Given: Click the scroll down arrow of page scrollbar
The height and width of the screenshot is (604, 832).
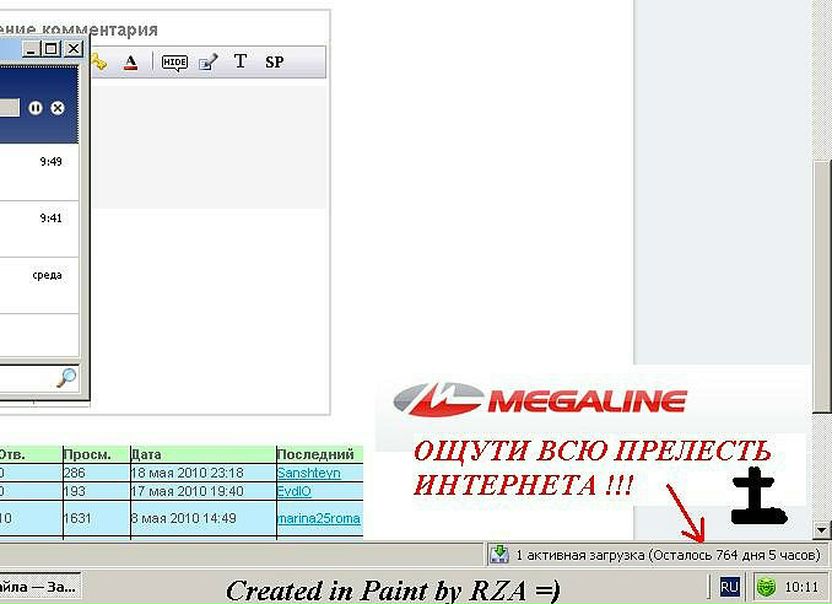Looking at the screenshot, I should 822,530.
